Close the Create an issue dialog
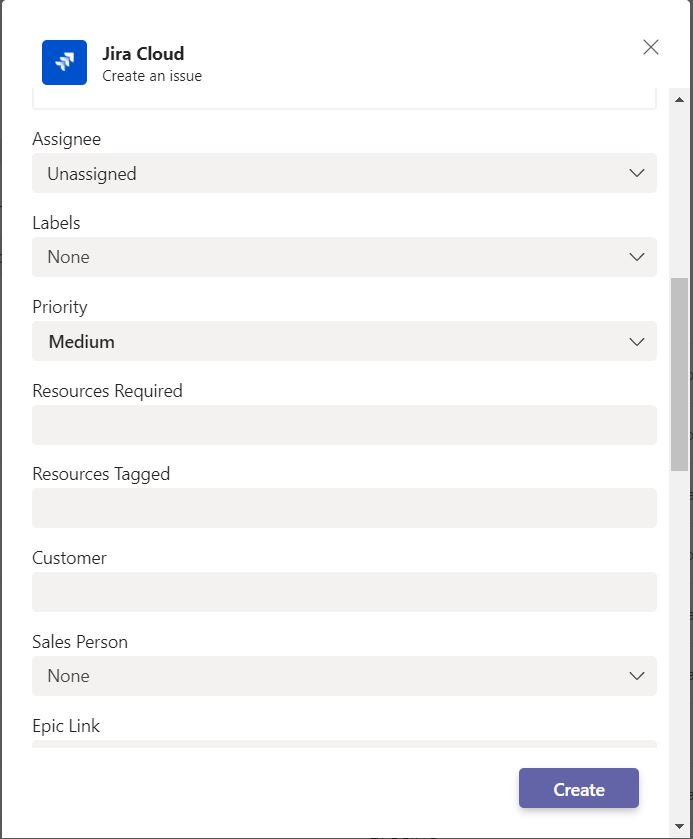The height and width of the screenshot is (839, 693). 650,47
